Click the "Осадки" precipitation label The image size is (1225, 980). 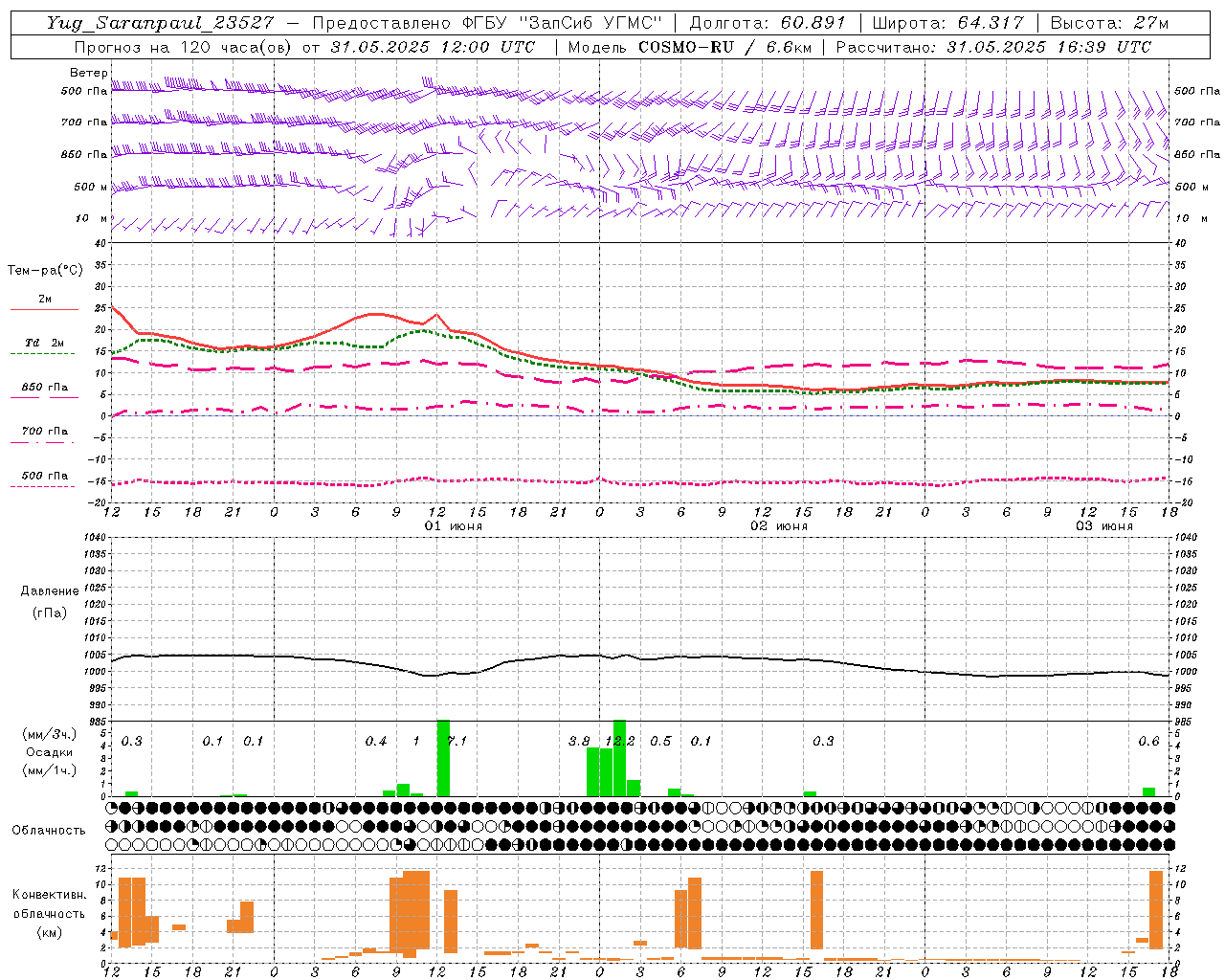click(x=50, y=752)
